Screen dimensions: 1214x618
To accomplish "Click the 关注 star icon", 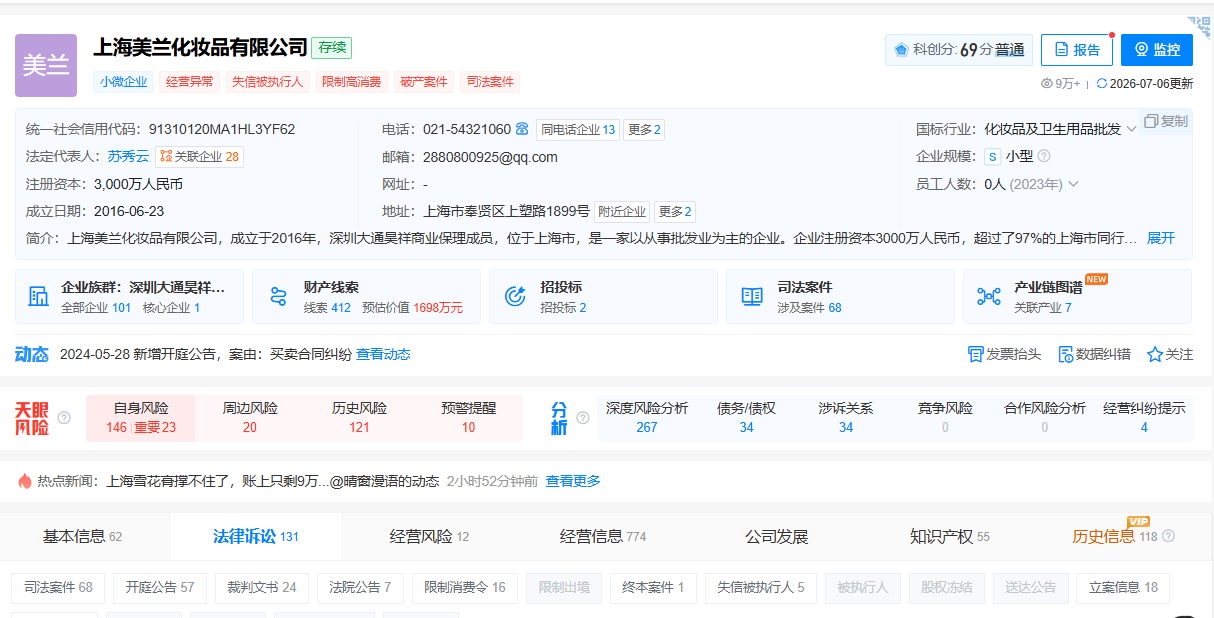I will tap(1154, 354).
